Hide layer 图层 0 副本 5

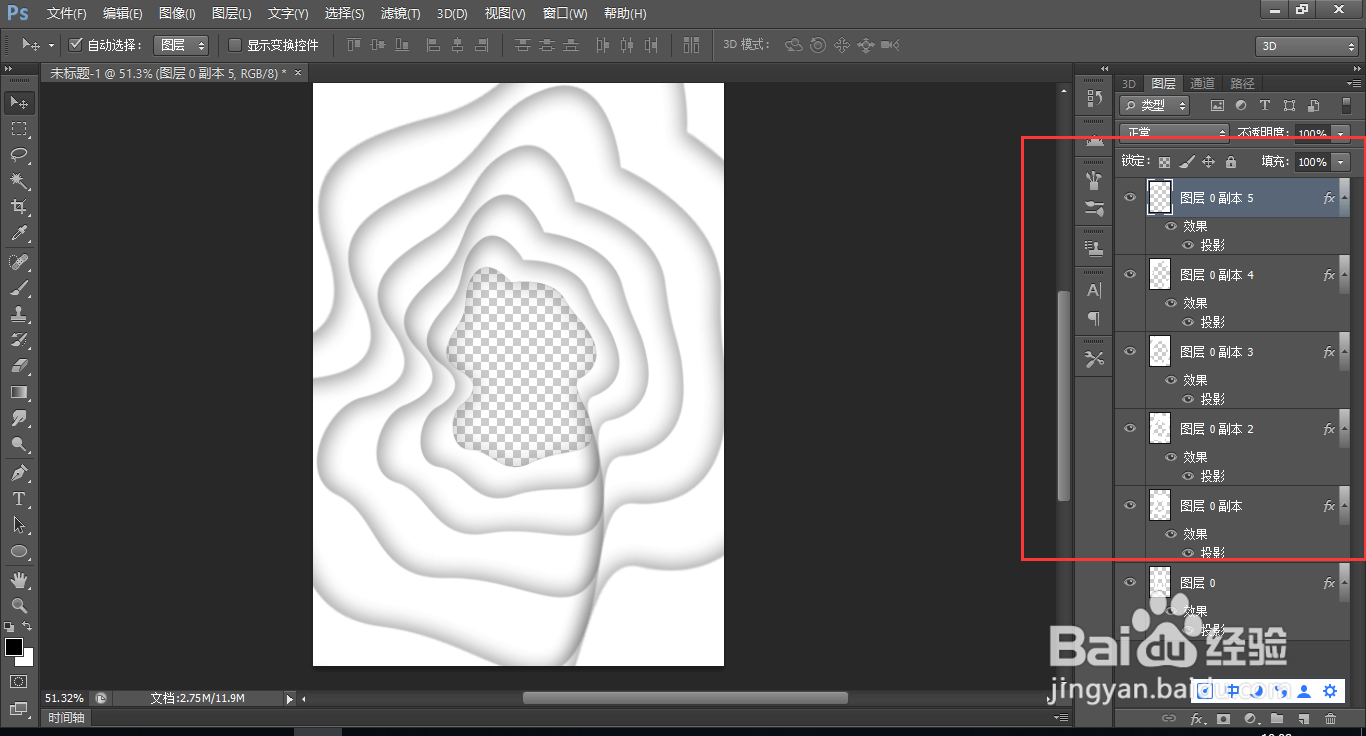coord(1130,198)
